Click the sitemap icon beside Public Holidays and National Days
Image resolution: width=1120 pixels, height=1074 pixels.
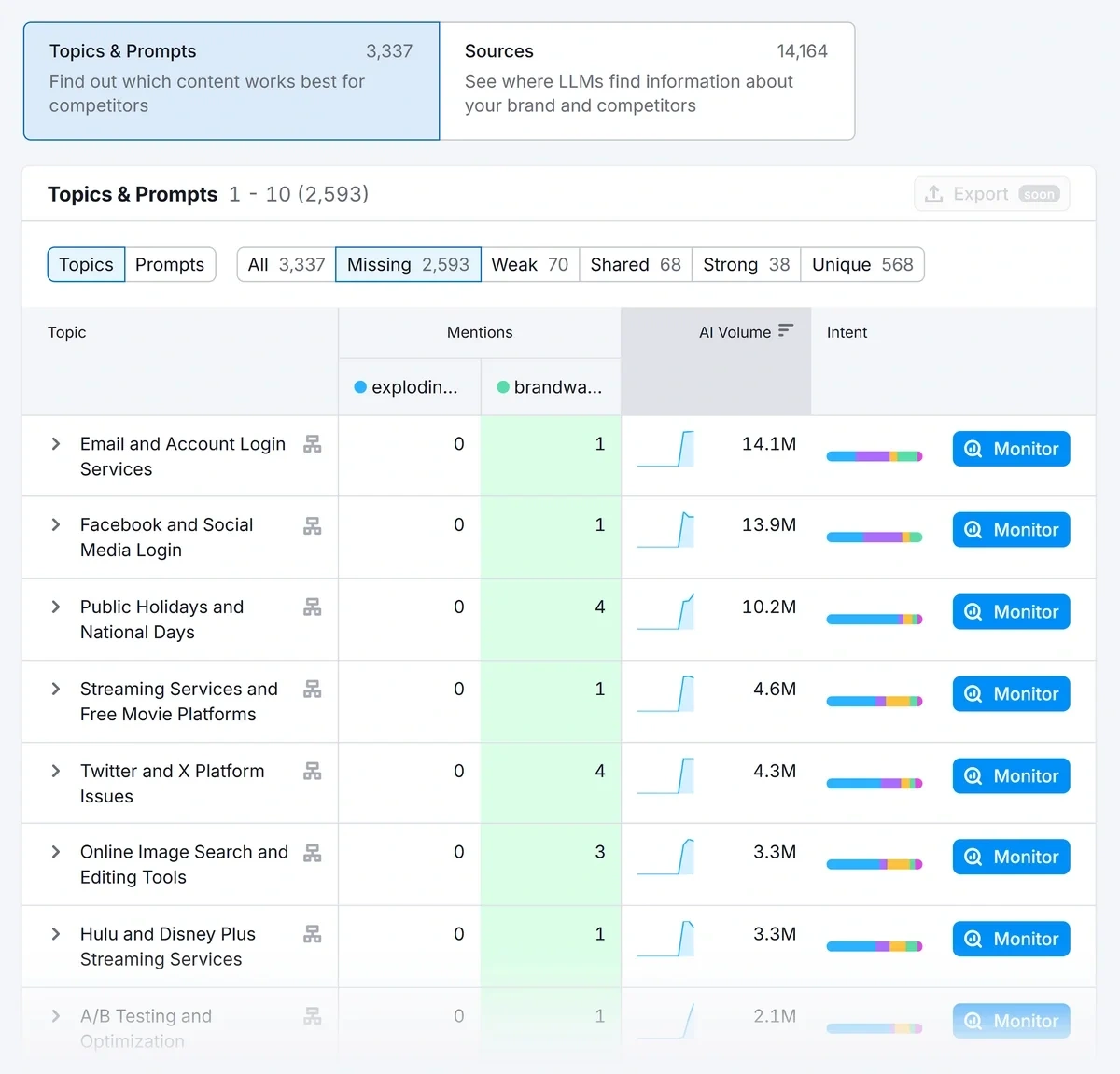[313, 607]
